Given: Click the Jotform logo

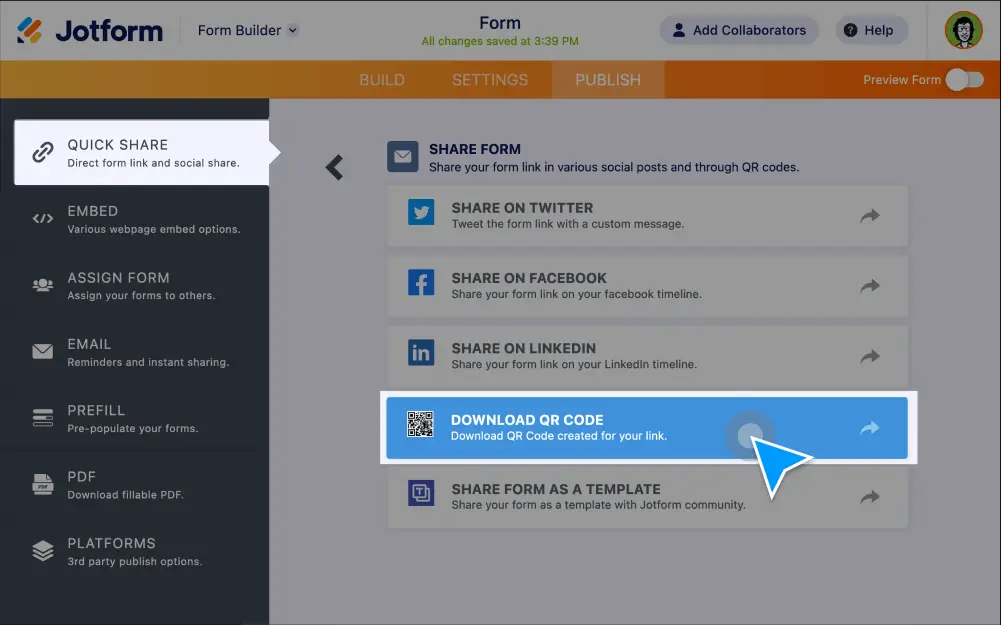Looking at the screenshot, I should point(90,31).
